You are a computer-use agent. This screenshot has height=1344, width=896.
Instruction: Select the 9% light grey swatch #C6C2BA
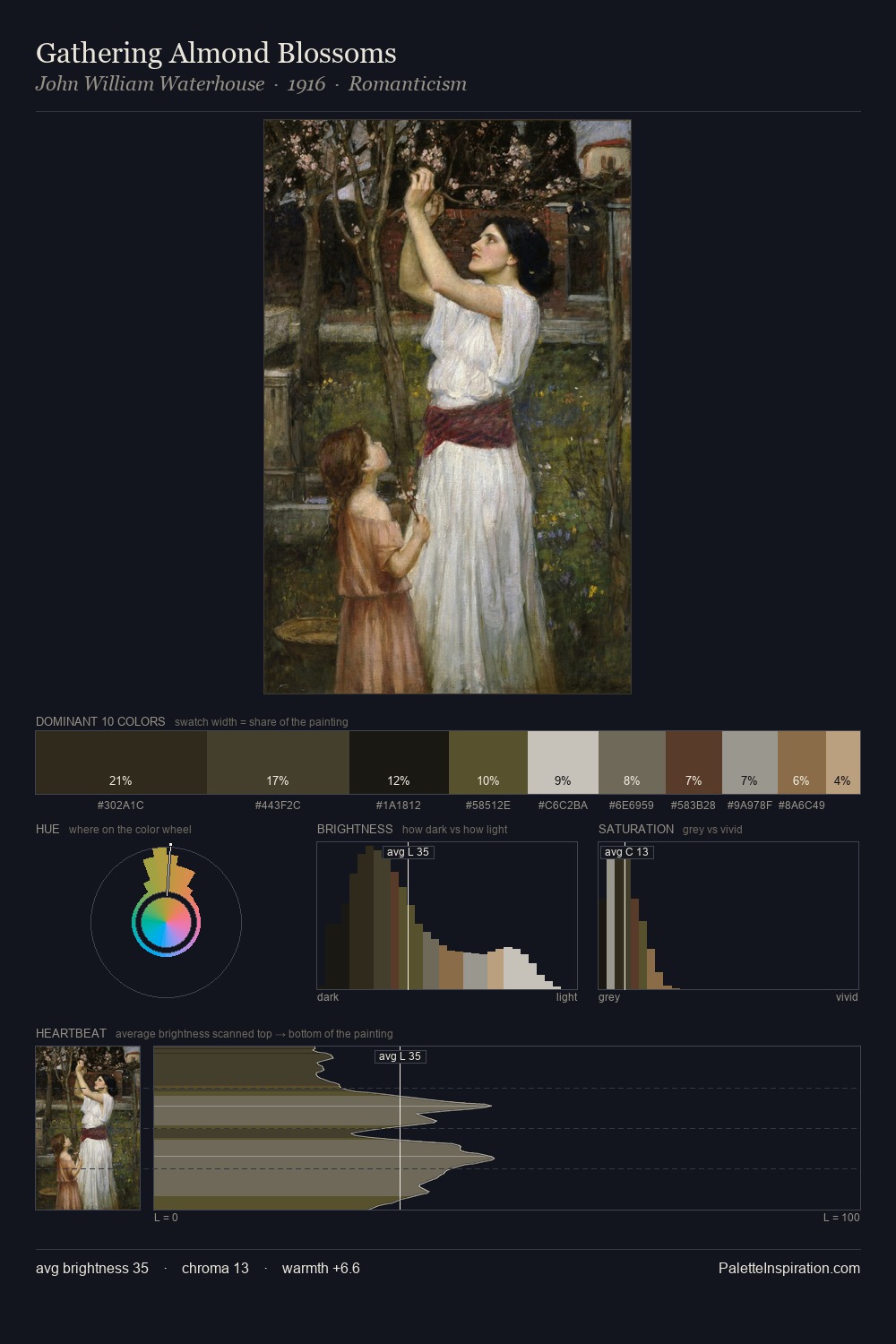(563, 762)
